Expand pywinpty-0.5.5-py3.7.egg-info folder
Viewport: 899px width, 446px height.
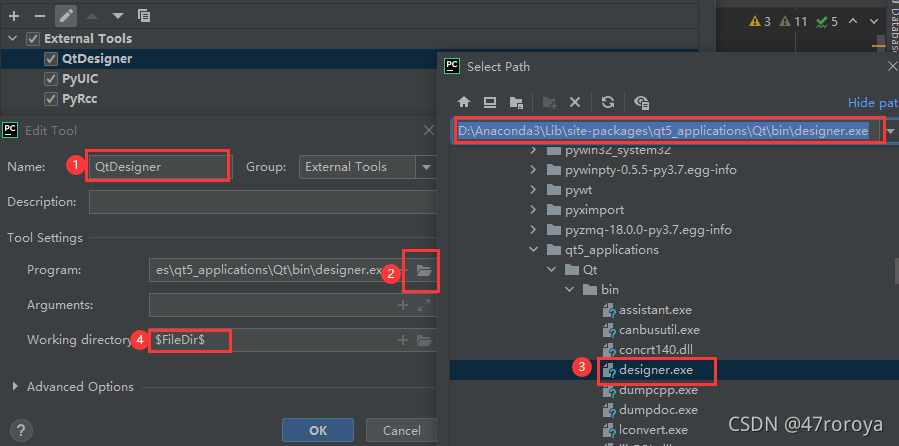pyautogui.click(x=534, y=170)
